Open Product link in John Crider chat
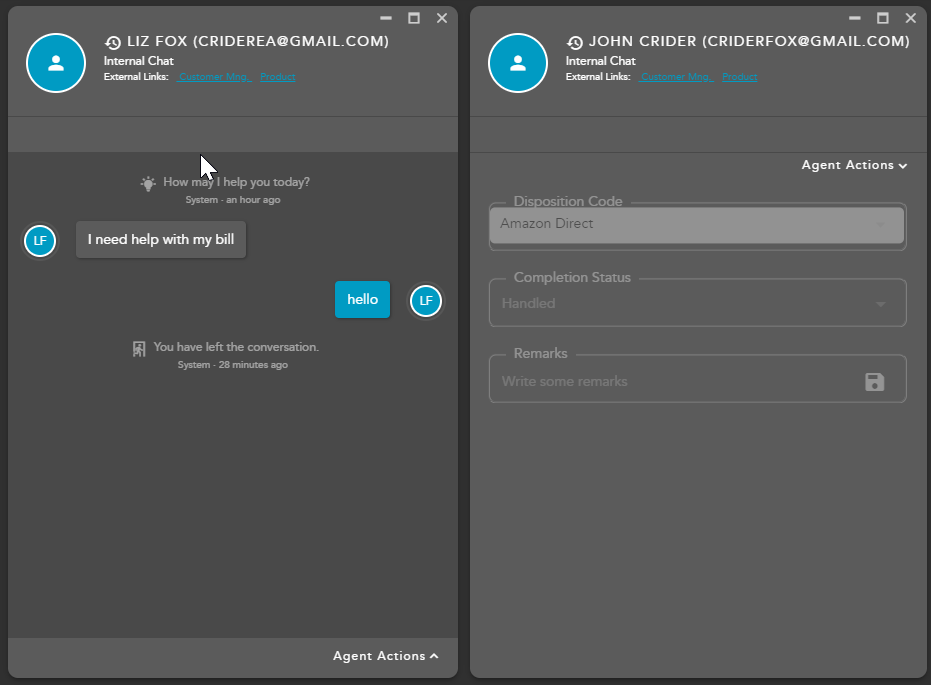The width and height of the screenshot is (931, 685). coord(740,77)
